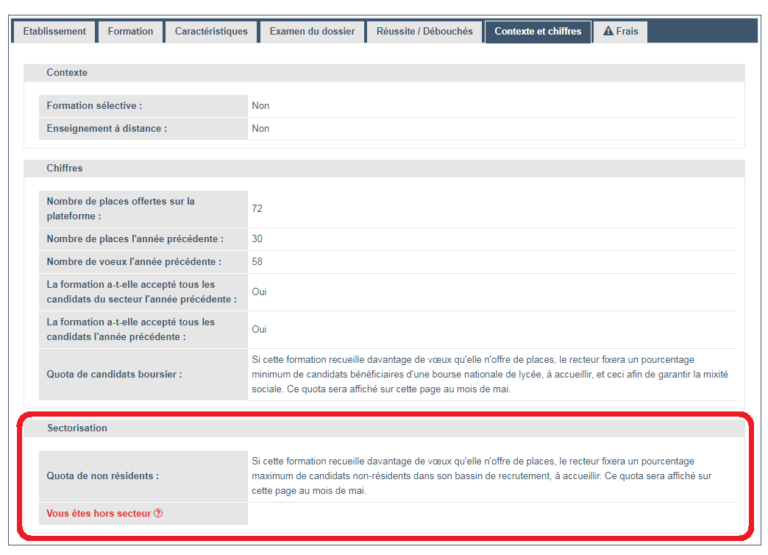Click the Sectorisation section header
This screenshot has width=768, height=555.
pos(77,428)
